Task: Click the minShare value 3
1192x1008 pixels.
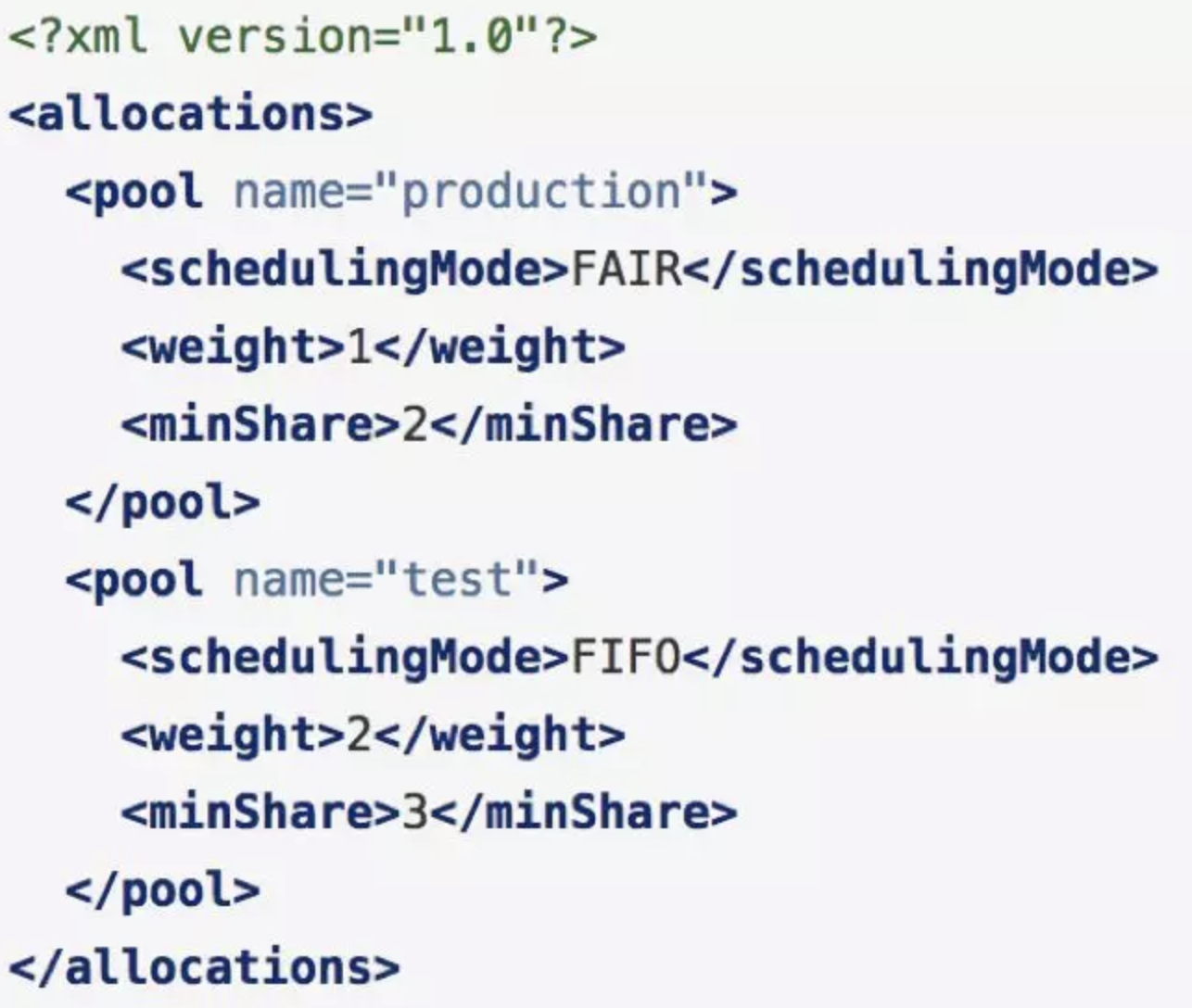Action: (x=414, y=813)
